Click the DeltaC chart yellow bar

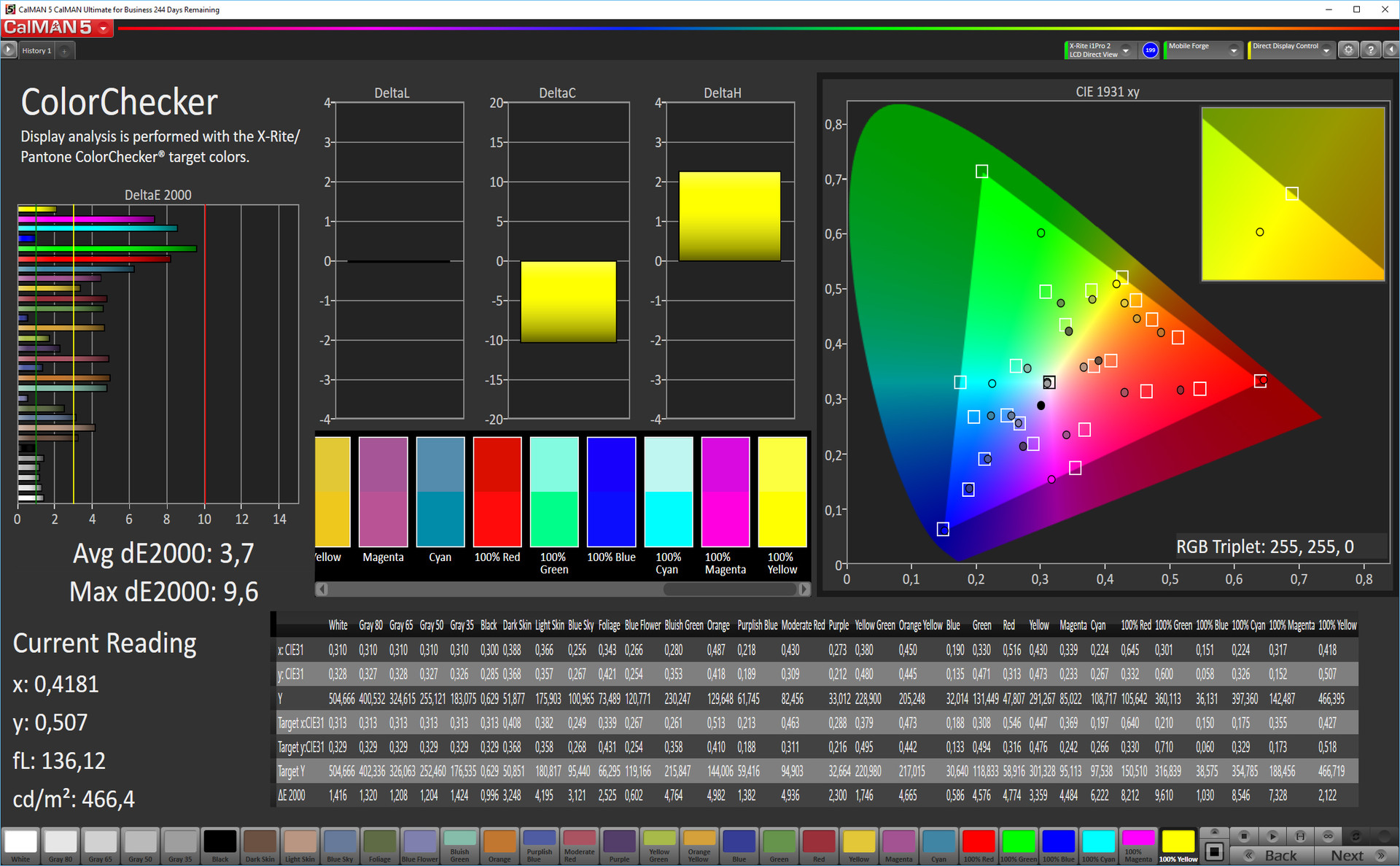click(569, 302)
